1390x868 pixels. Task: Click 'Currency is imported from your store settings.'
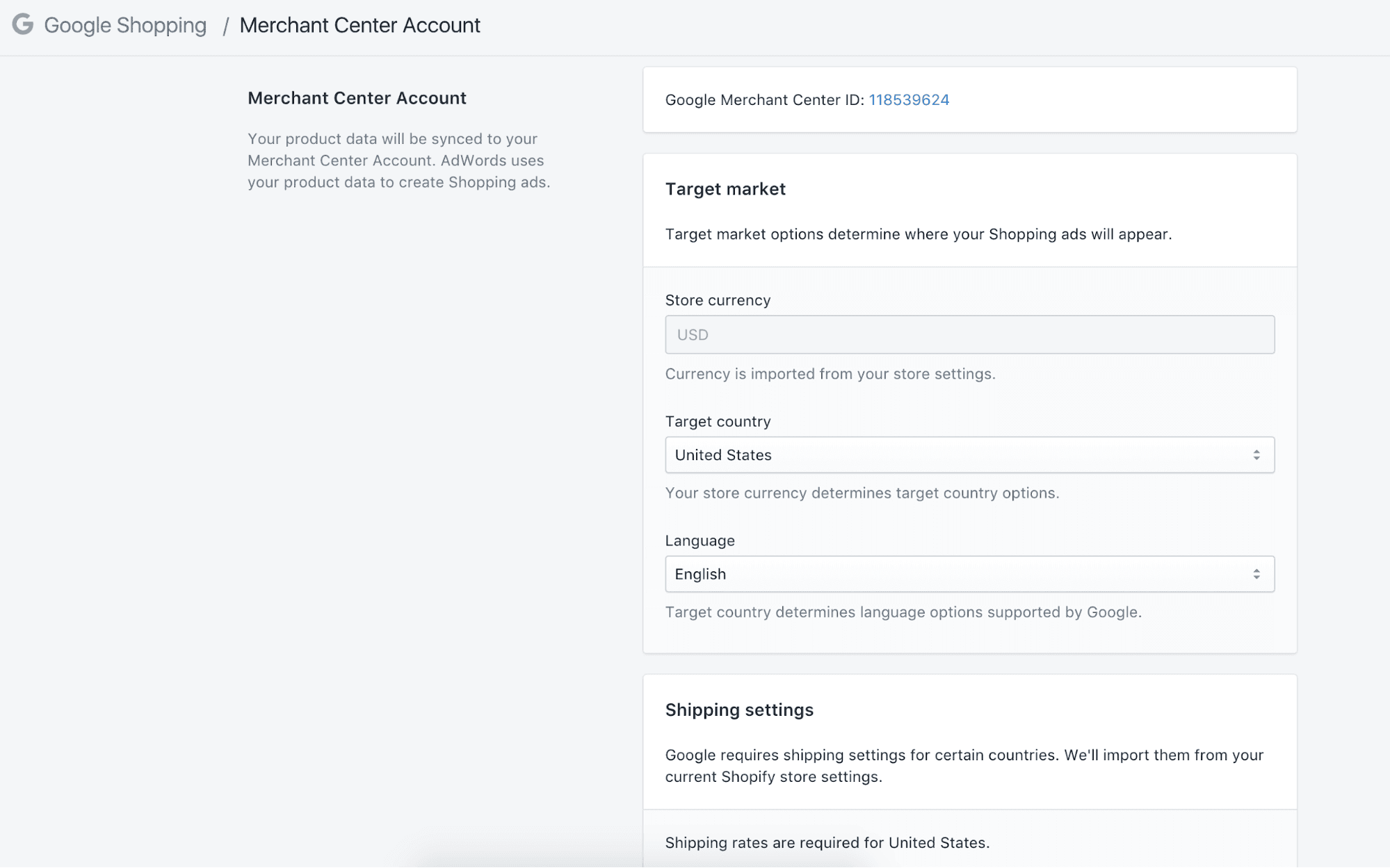point(830,374)
